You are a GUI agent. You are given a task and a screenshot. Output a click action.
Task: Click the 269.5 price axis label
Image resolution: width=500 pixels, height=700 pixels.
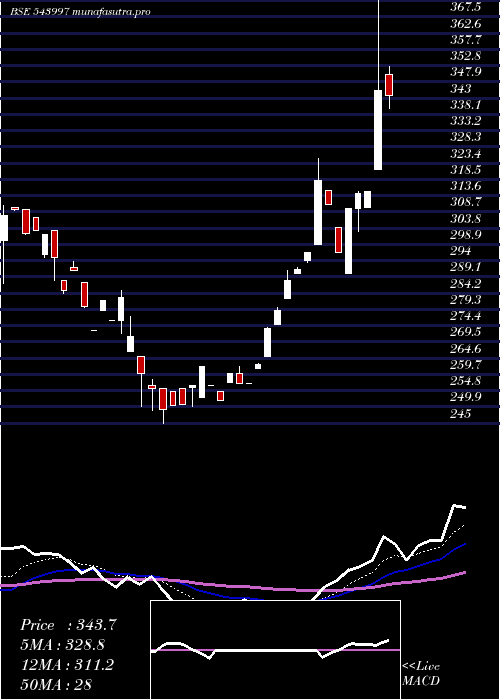(x=466, y=332)
